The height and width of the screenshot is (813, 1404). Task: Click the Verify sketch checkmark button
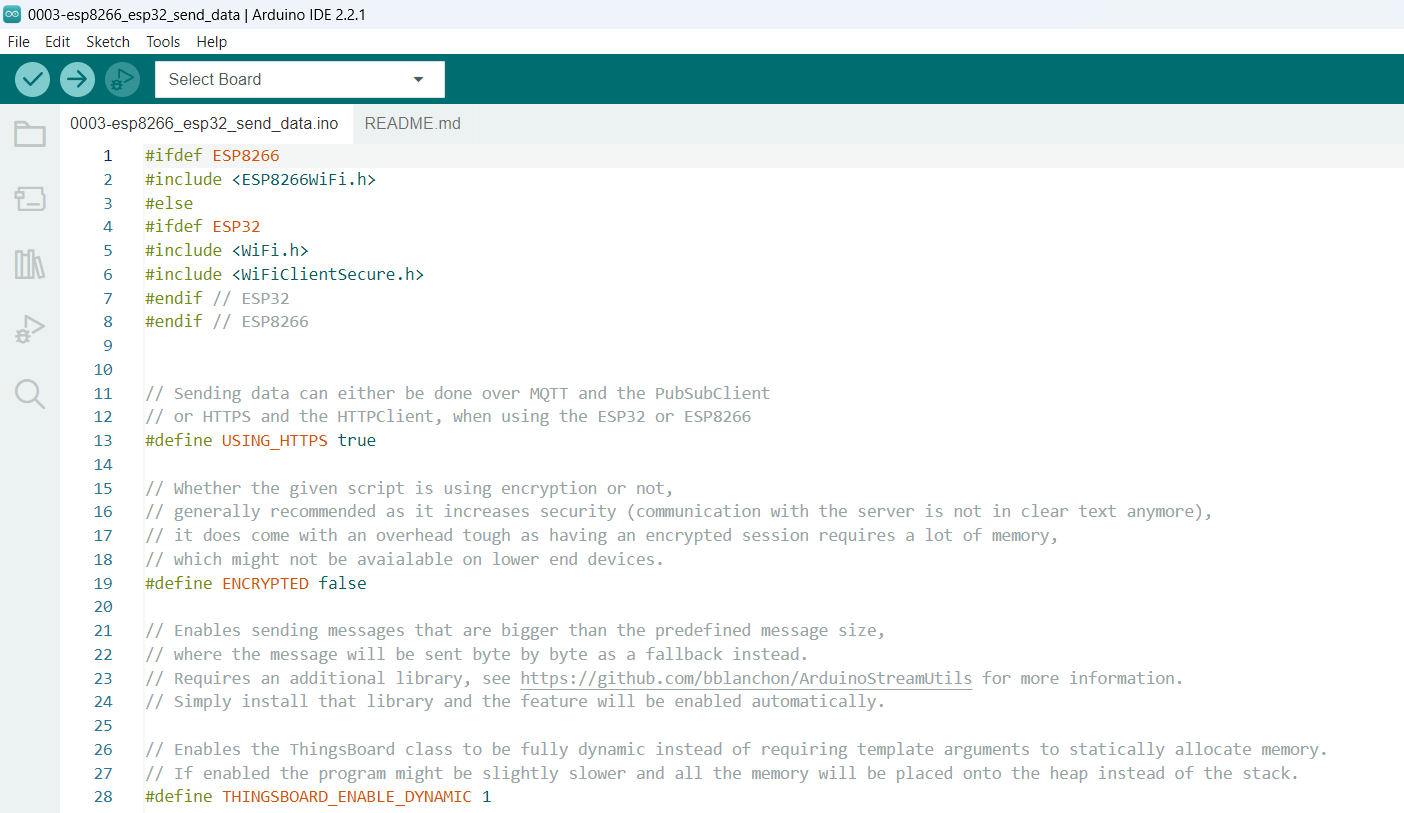(x=32, y=79)
